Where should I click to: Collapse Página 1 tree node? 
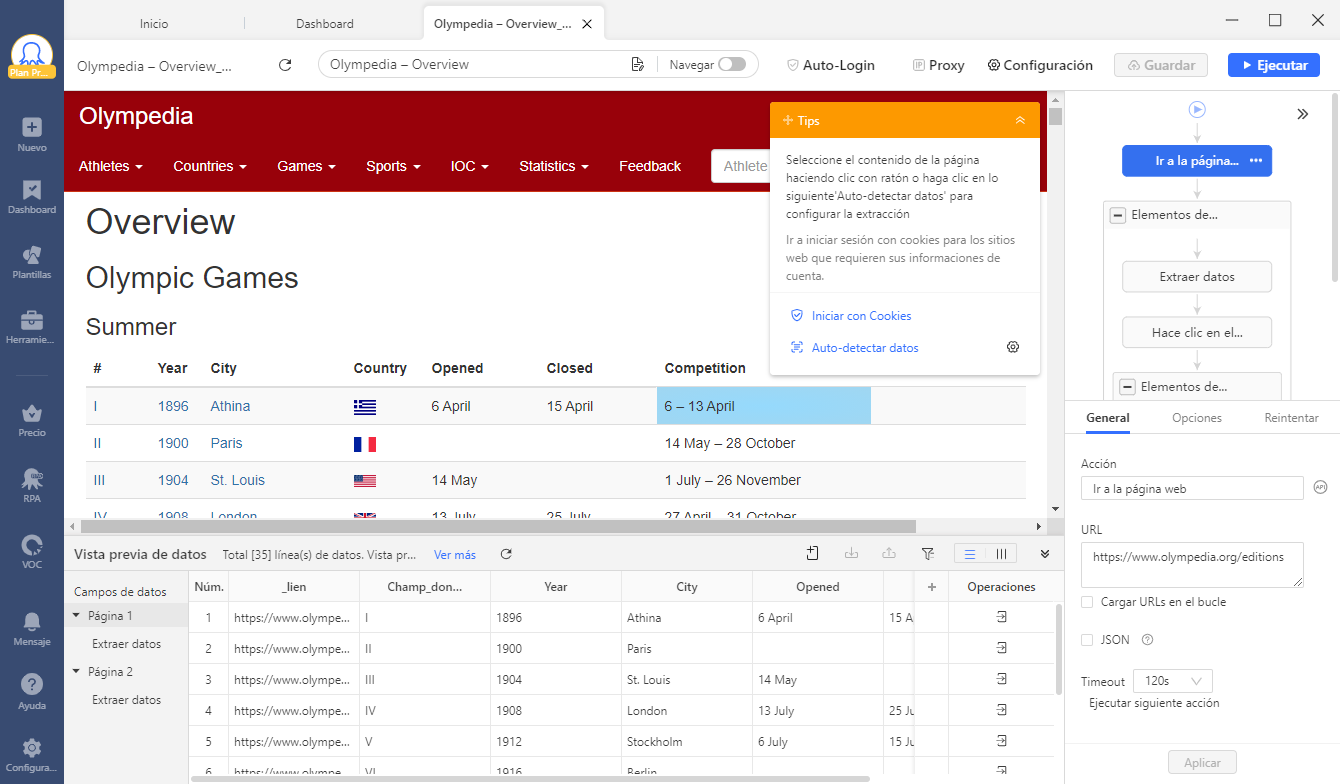tap(76, 615)
